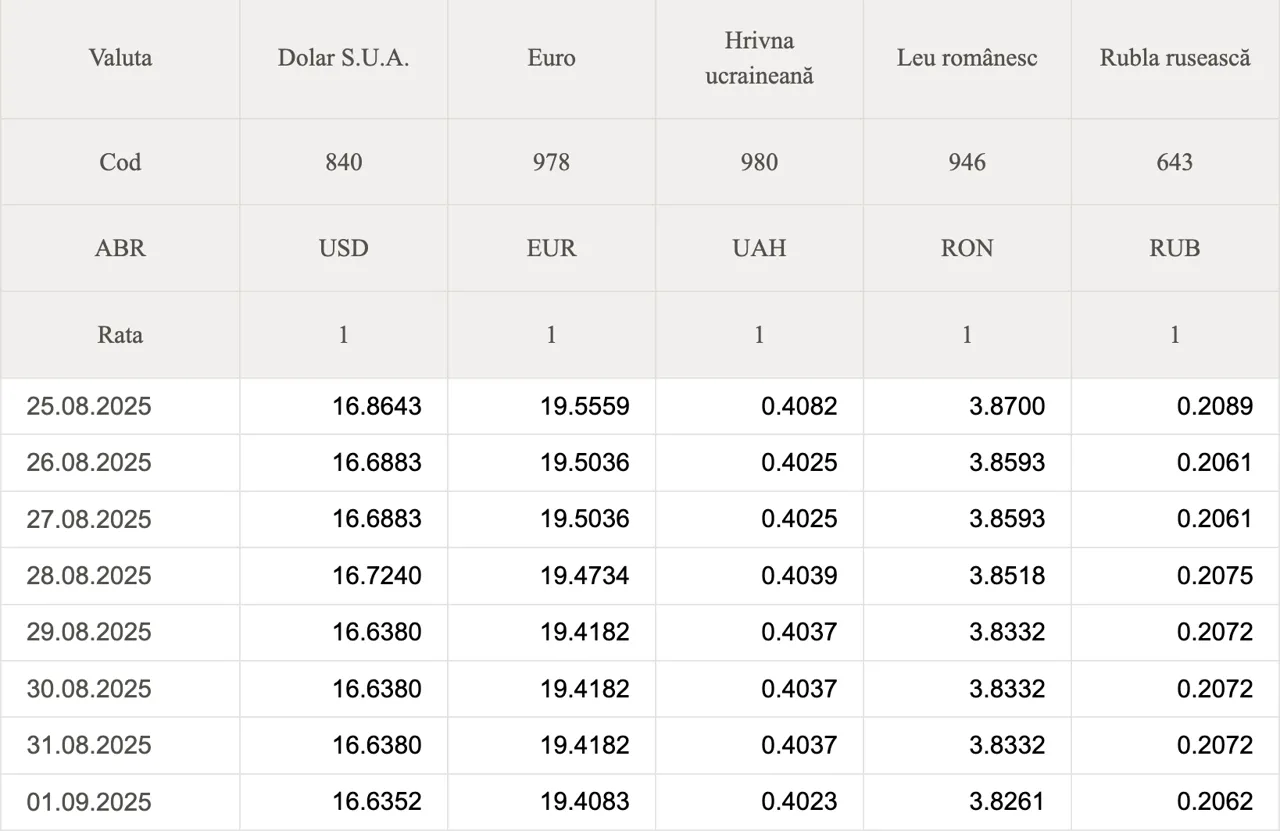Click USD rate 16.8643
The image size is (1280, 831).
tap(377, 406)
